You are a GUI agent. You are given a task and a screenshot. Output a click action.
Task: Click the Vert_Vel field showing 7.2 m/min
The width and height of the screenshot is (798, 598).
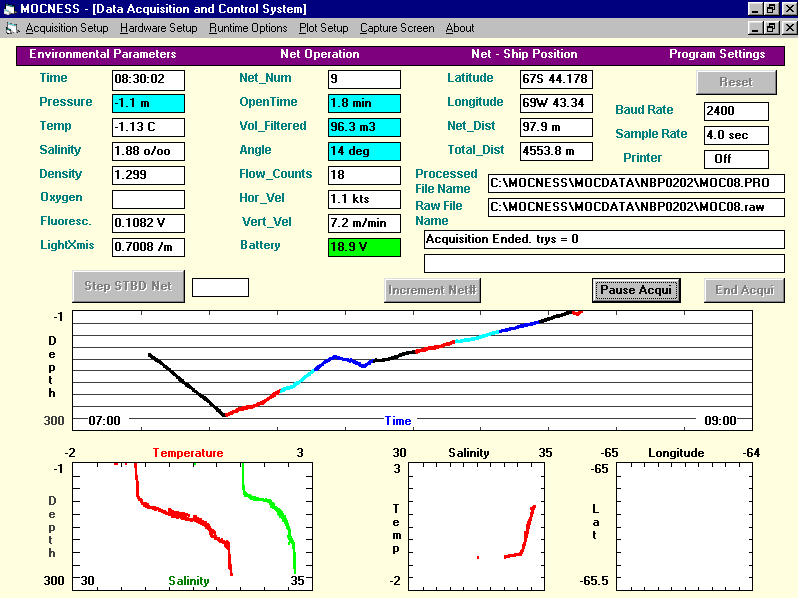[x=364, y=223]
